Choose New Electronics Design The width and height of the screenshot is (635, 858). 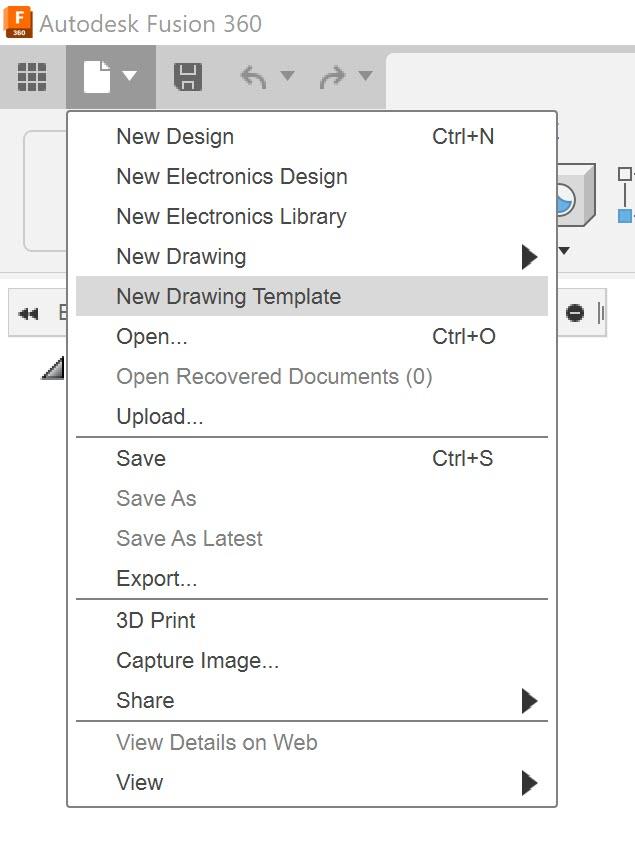(x=232, y=177)
